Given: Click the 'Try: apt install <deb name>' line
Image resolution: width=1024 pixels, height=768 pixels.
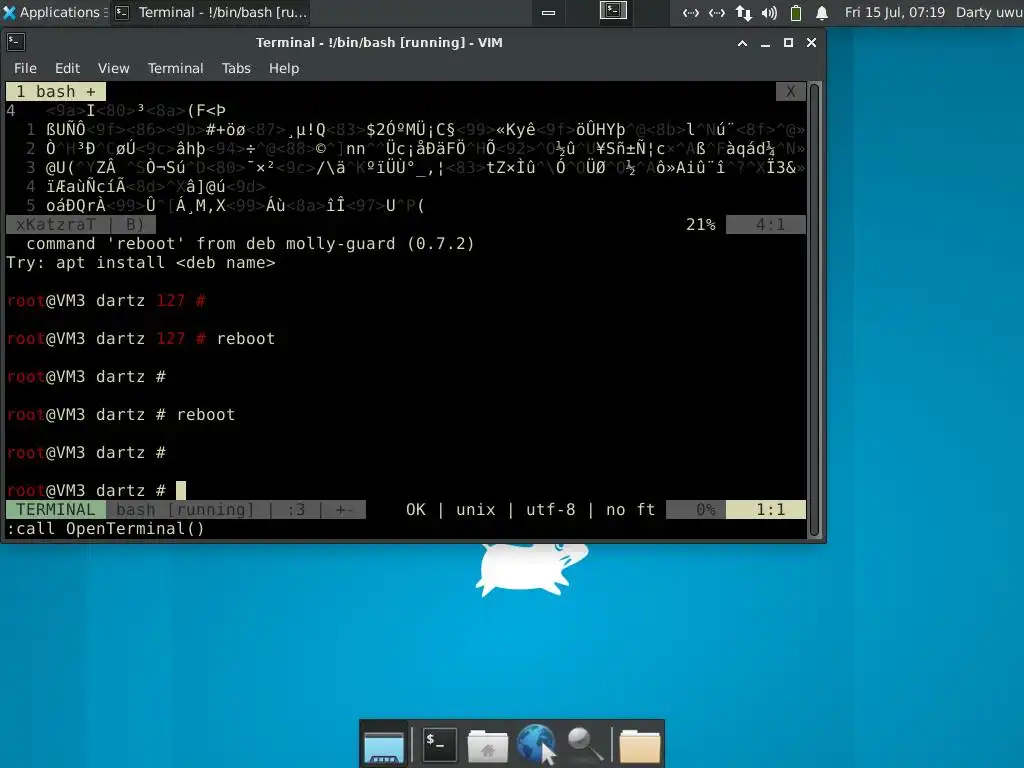Looking at the screenshot, I should click(x=141, y=263).
